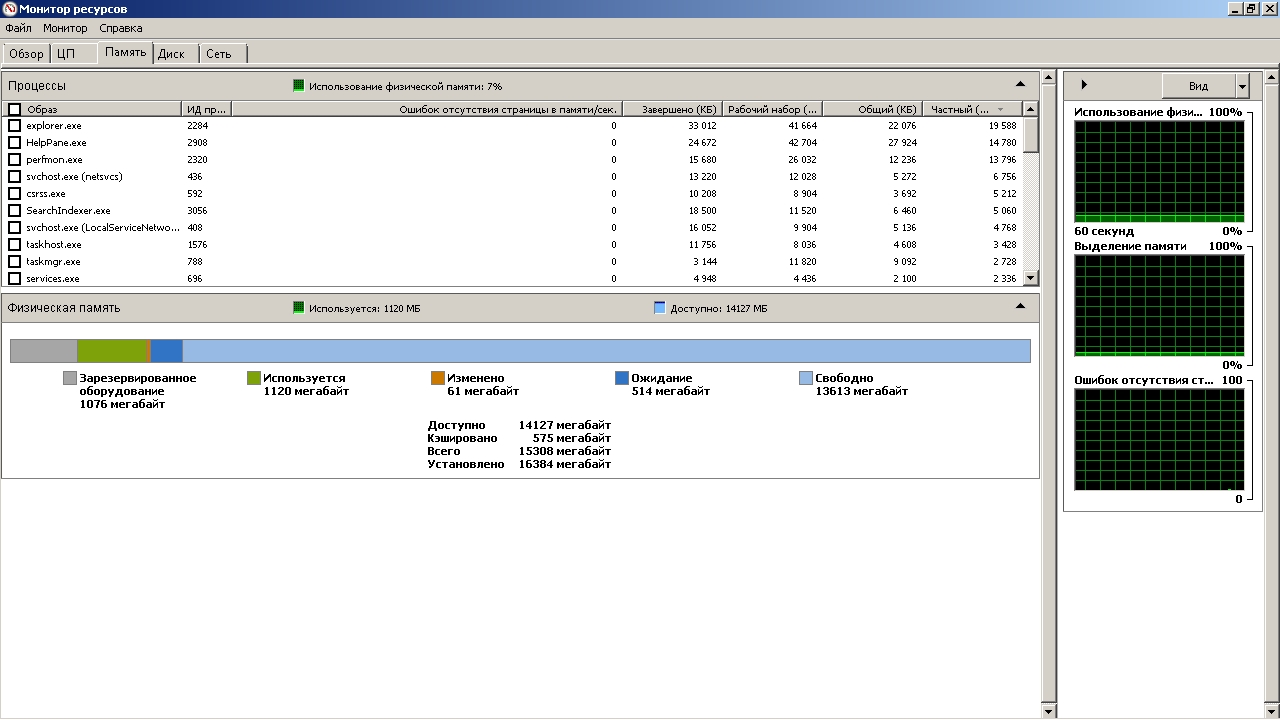The height and width of the screenshot is (720, 1280).
Task: Click the Resource Monitor title bar icon
Action: coord(9,9)
